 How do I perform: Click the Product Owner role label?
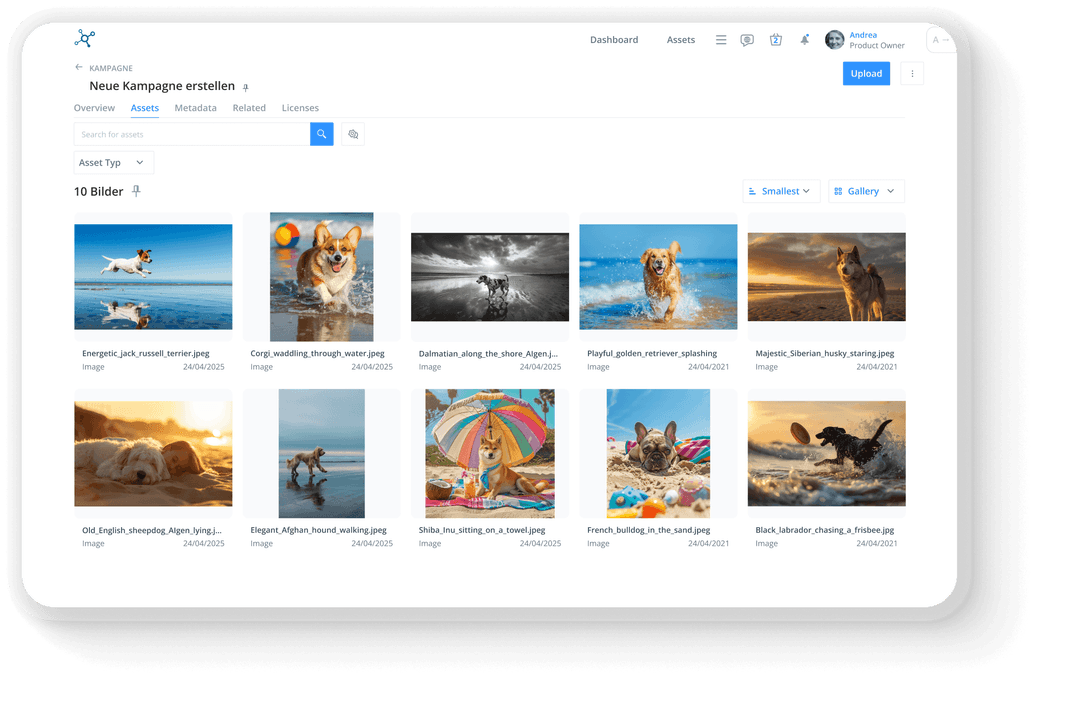[x=877, y=45]
